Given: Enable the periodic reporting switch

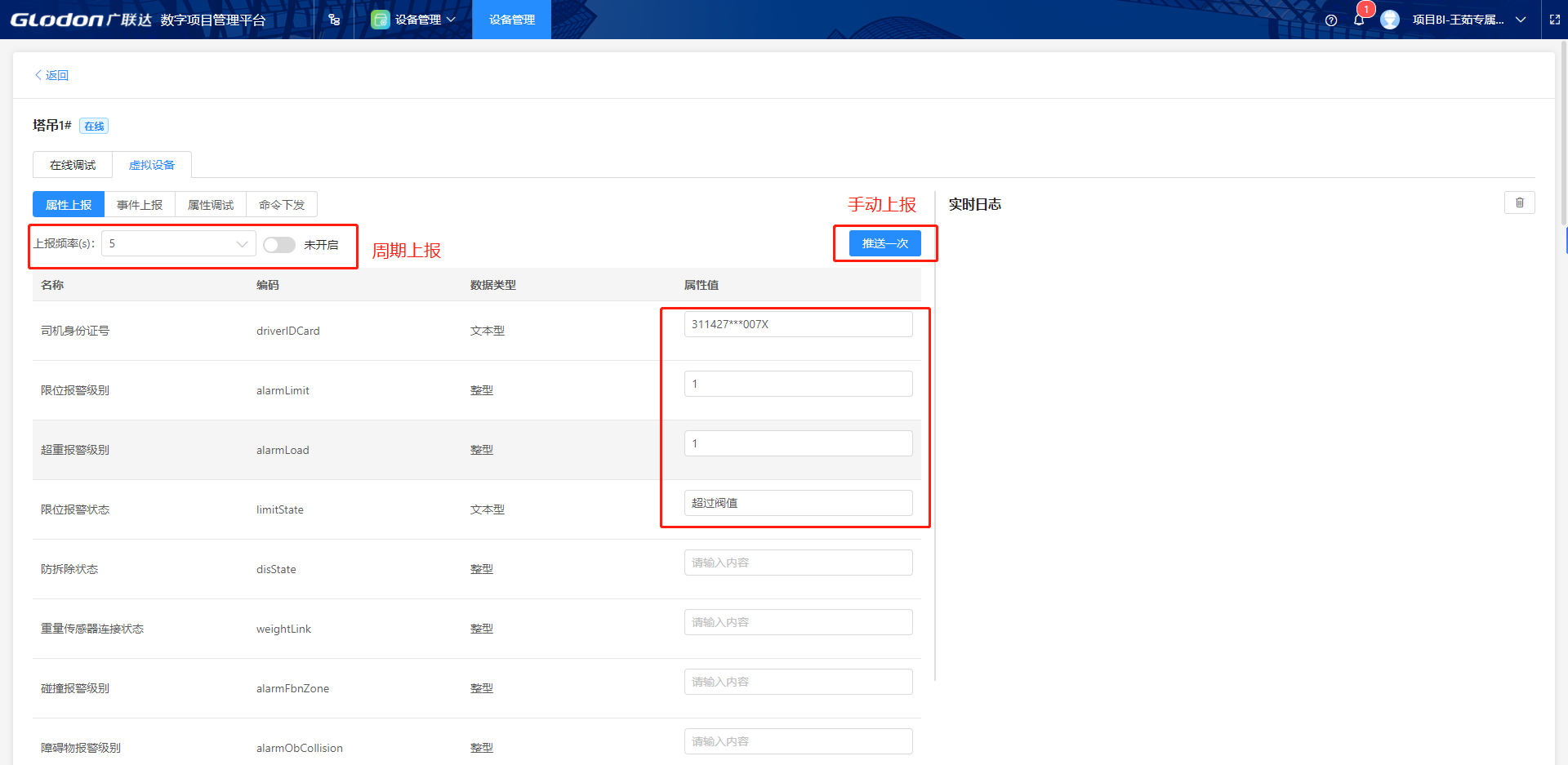Looking at the screenshot, I should pos(279,245).
